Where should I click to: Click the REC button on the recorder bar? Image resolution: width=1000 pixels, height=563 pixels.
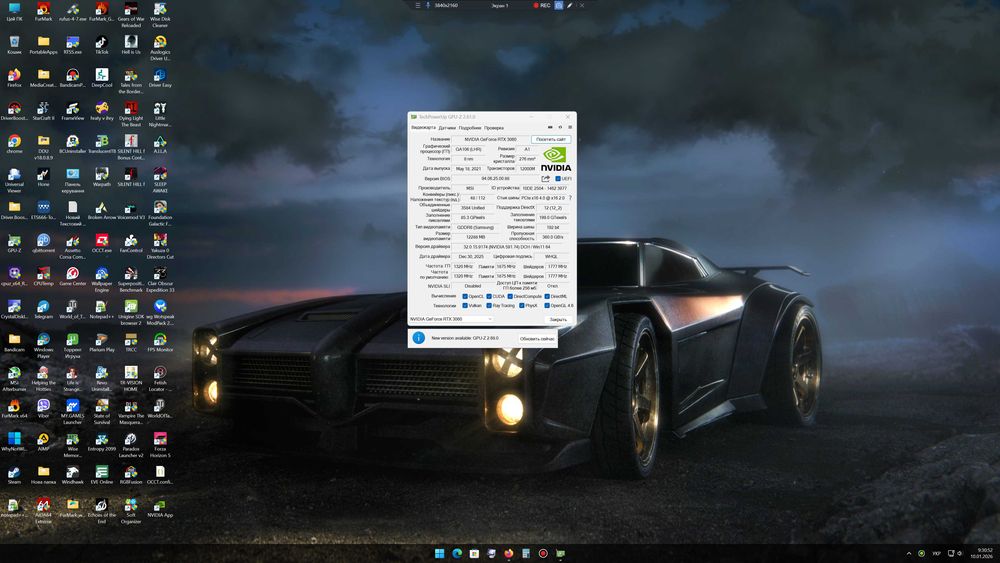click(x=541, y=5)
